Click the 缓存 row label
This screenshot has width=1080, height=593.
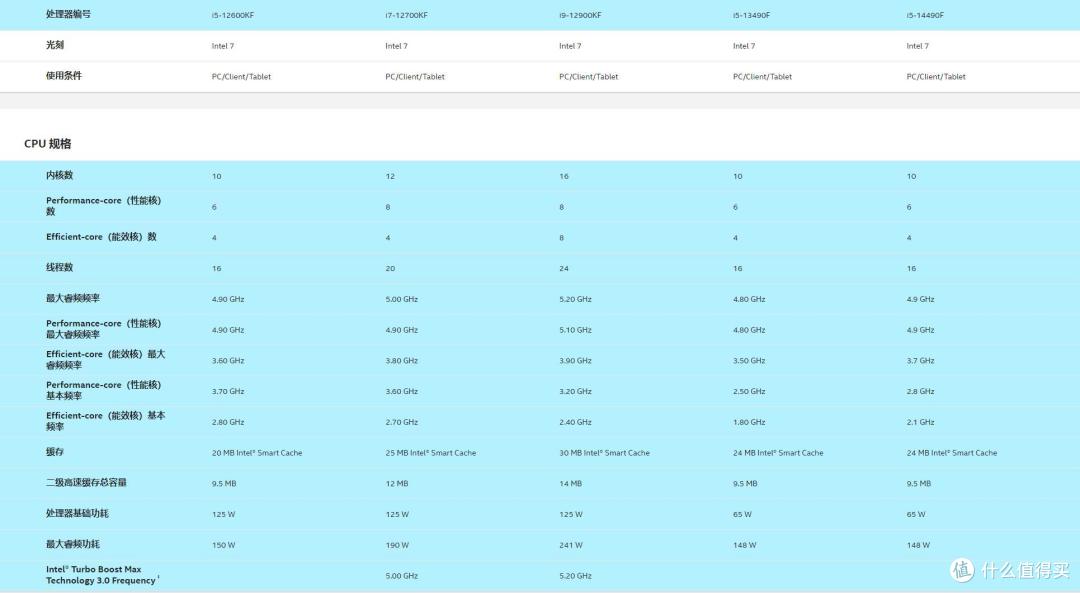pos(54,452)
